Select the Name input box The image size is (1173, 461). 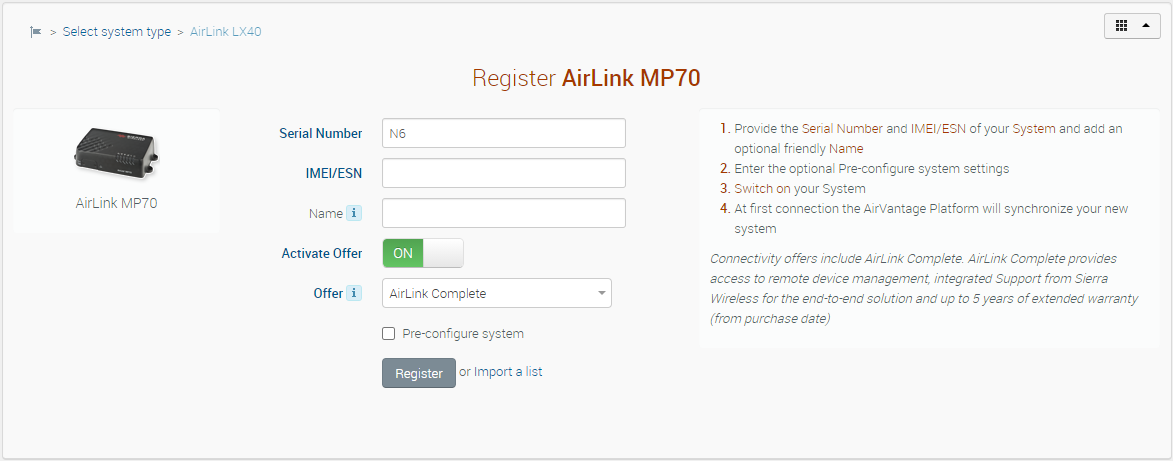(x=503, y=213)
